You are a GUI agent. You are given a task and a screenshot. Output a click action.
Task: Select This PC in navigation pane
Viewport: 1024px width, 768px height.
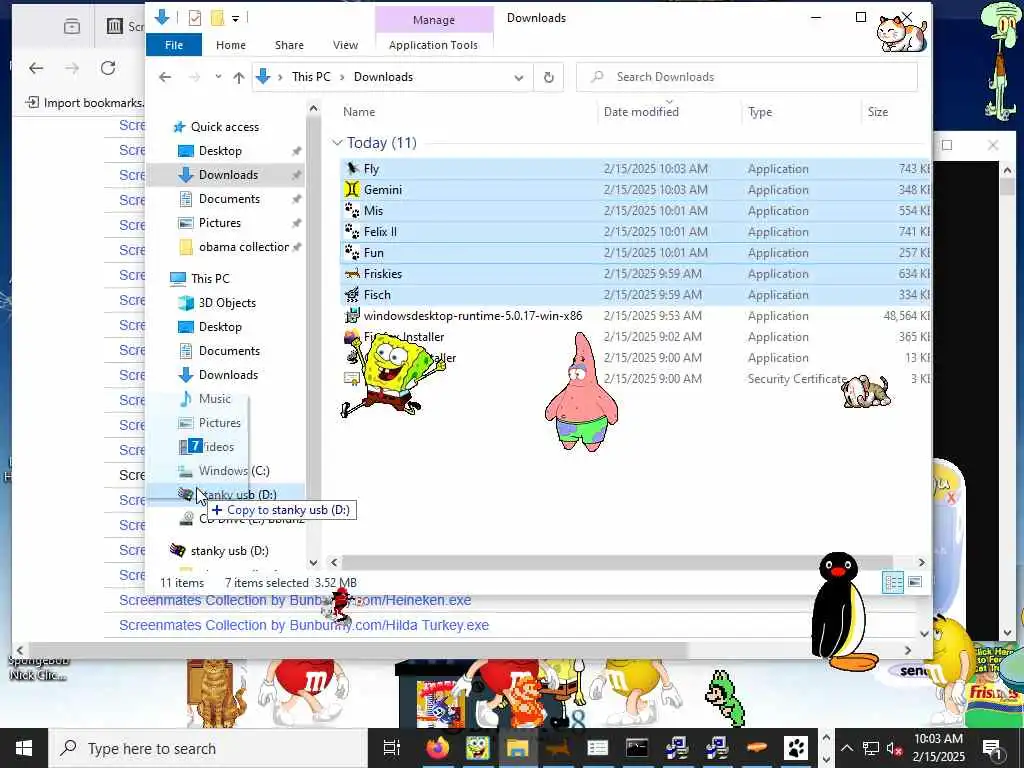click(x=210, y=278)
